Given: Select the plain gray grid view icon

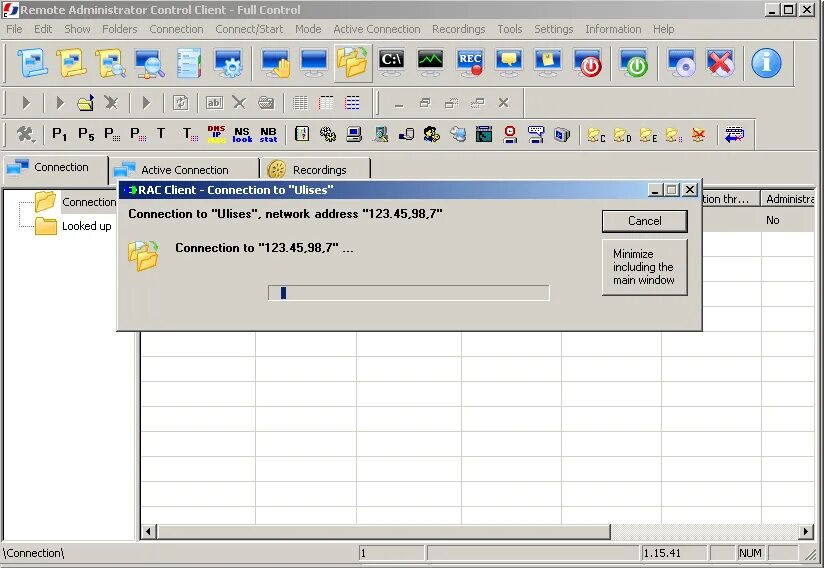Looking at the screenshot, I should tap(300, 102).
